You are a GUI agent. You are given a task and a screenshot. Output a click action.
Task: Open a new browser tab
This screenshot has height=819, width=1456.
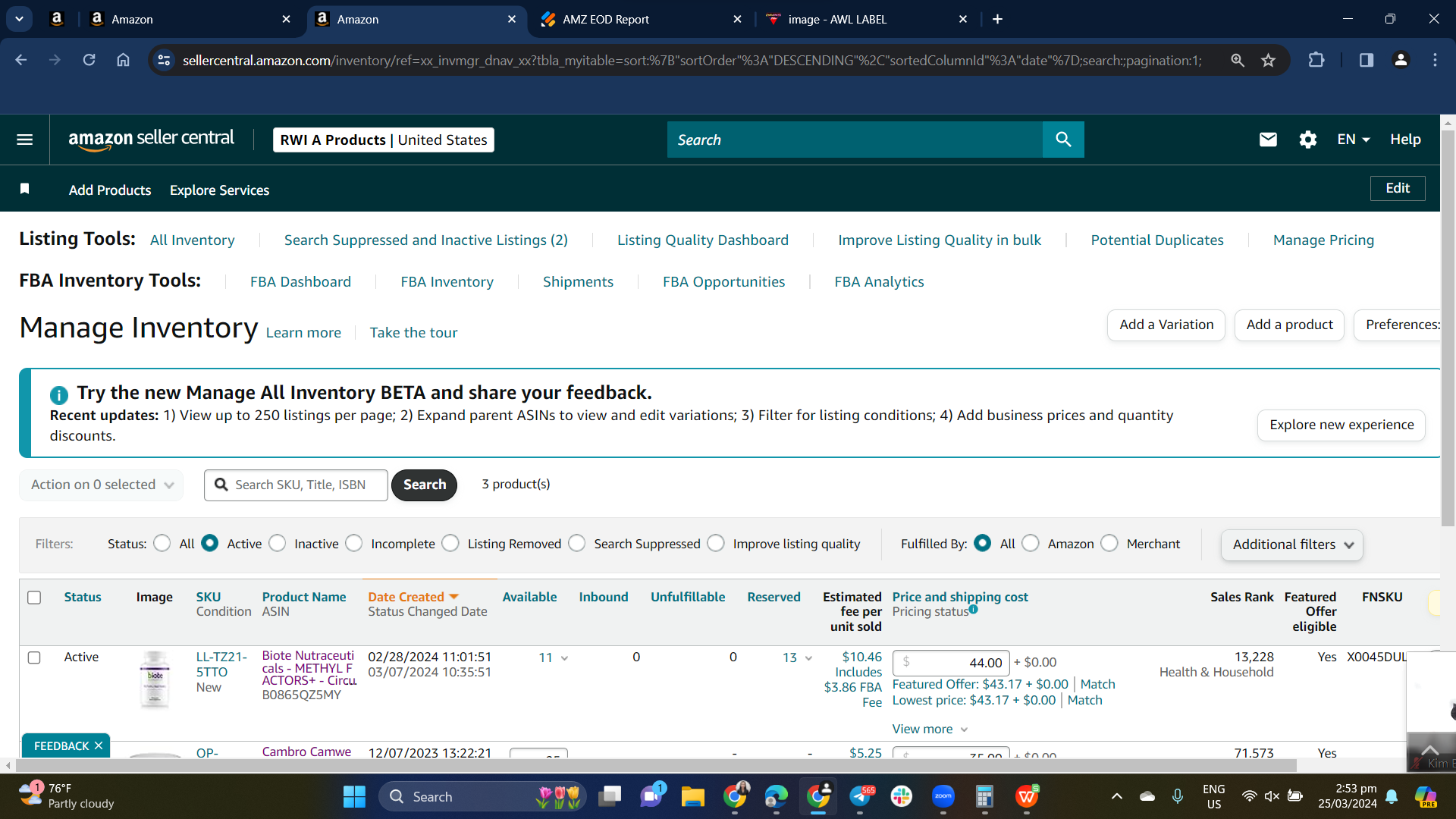[x=997, y=19]
